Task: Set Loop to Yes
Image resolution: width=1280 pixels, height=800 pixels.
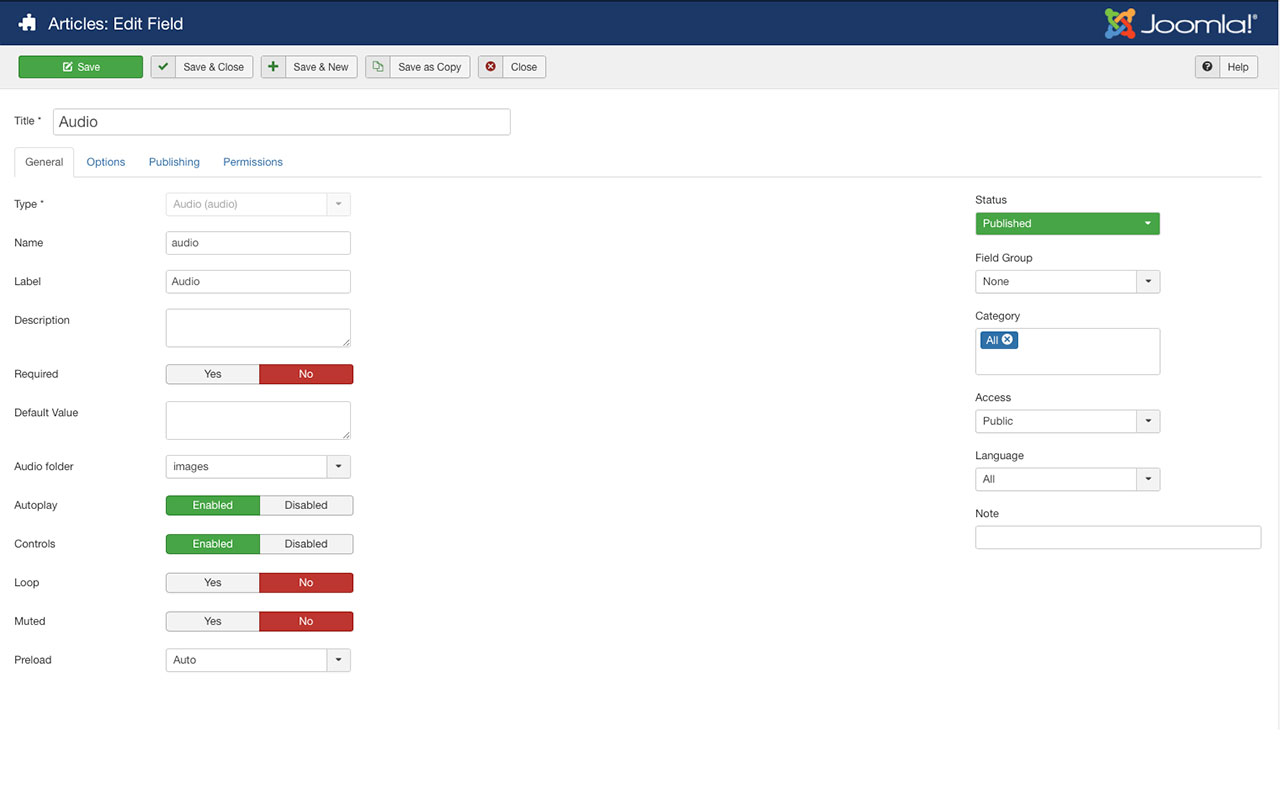Action: coord(213,583)
